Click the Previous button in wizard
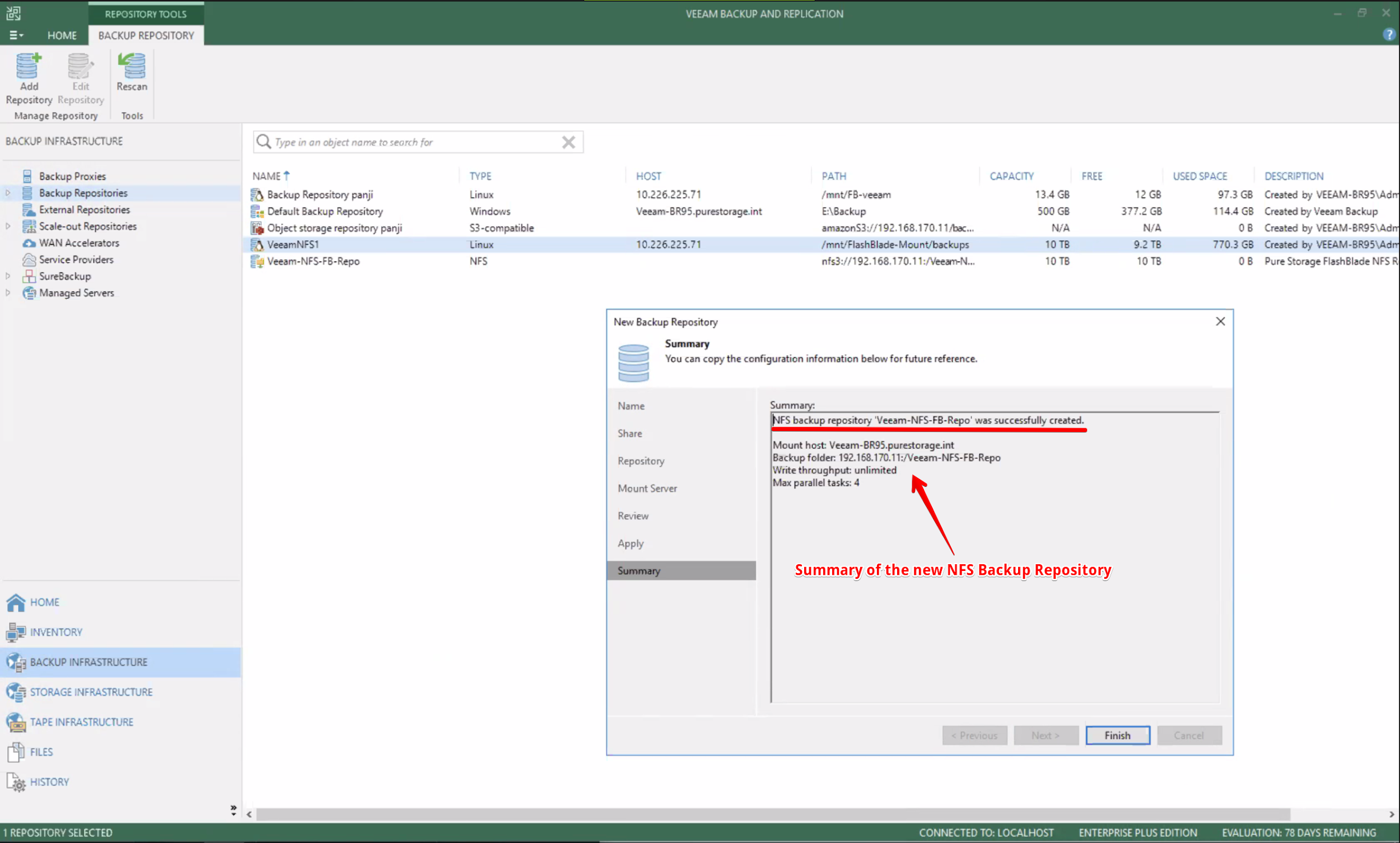The height and width of the screenshot is (843, 1400). coord(974,735)
